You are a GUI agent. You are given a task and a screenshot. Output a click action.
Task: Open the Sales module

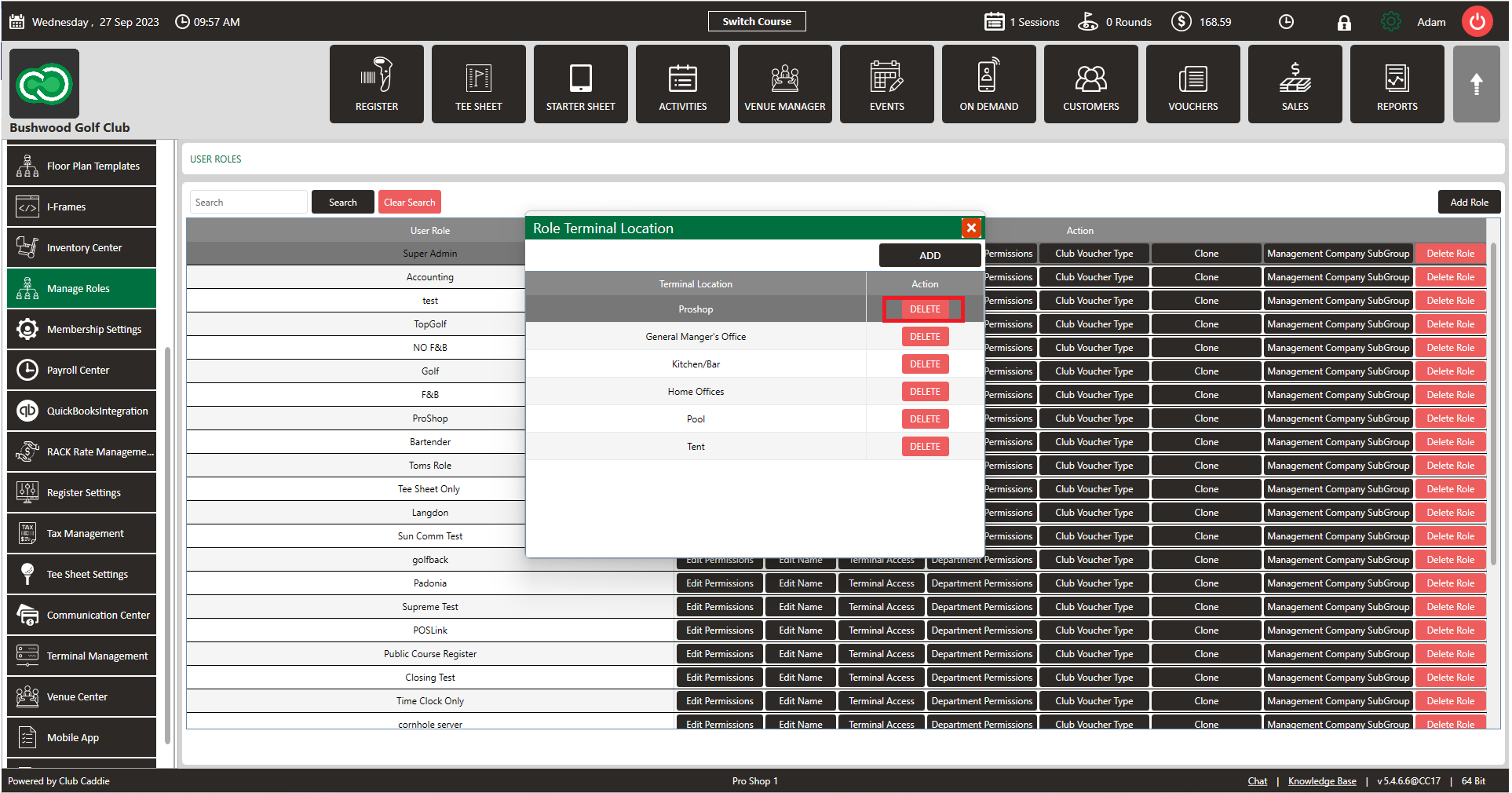tap(1295, 84)
